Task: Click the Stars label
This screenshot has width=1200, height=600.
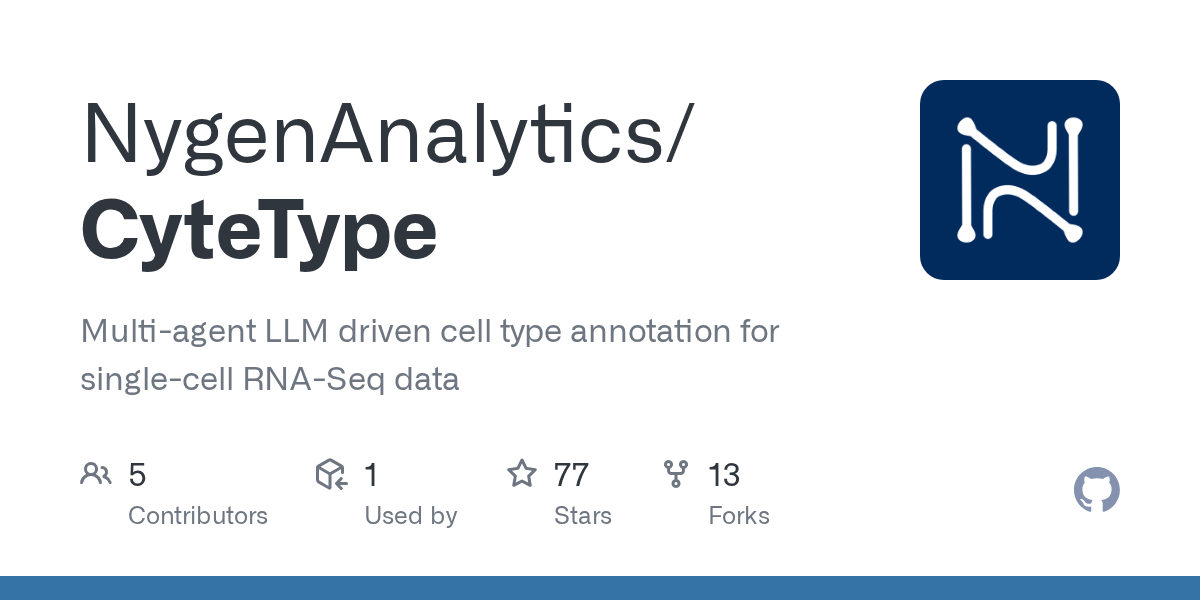Action: click(x=583, y=516)
